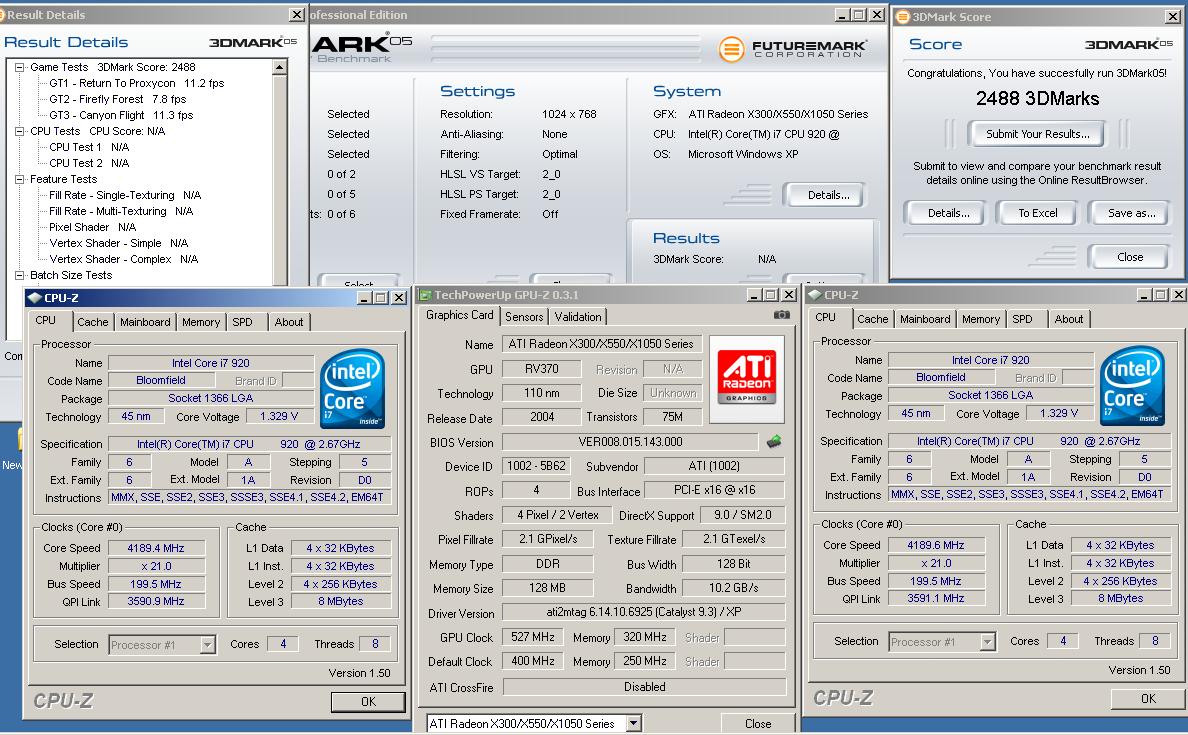This screenshot has width=1188, height=735.
Task: Select SPD tab in left CPU-Z
Action: pos(242,322)
